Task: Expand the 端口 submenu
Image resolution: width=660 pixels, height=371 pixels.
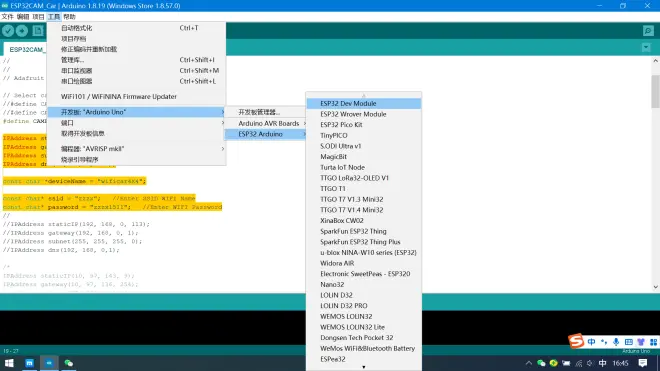Action: 136,123
